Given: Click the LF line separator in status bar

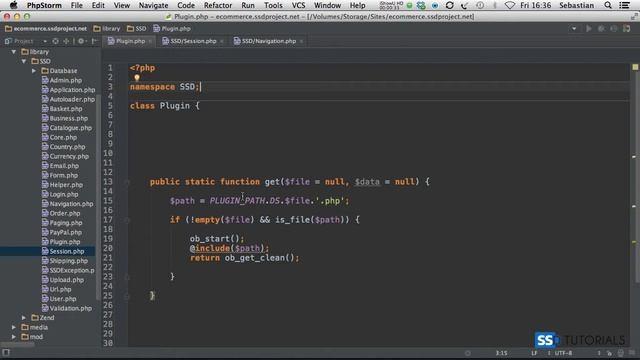Looking at the screenshot, I should [534, 353].
